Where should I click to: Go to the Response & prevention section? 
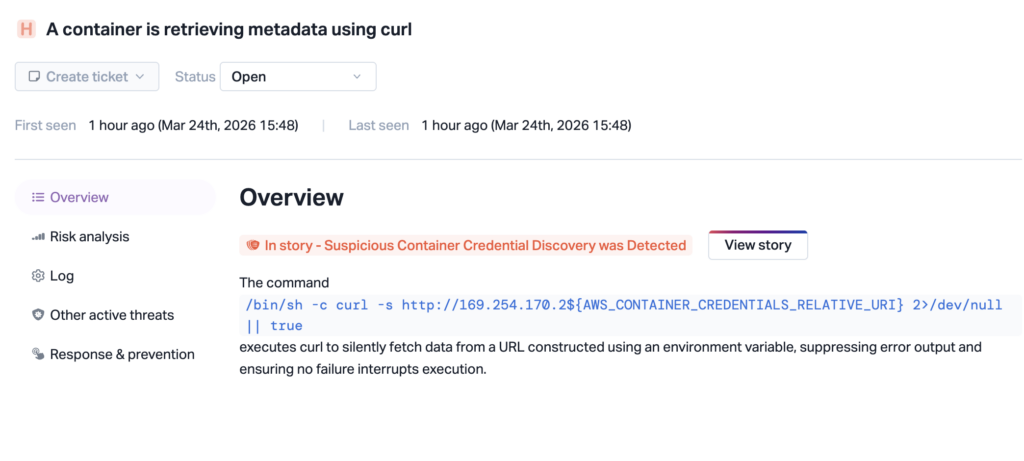click(122, 354)
